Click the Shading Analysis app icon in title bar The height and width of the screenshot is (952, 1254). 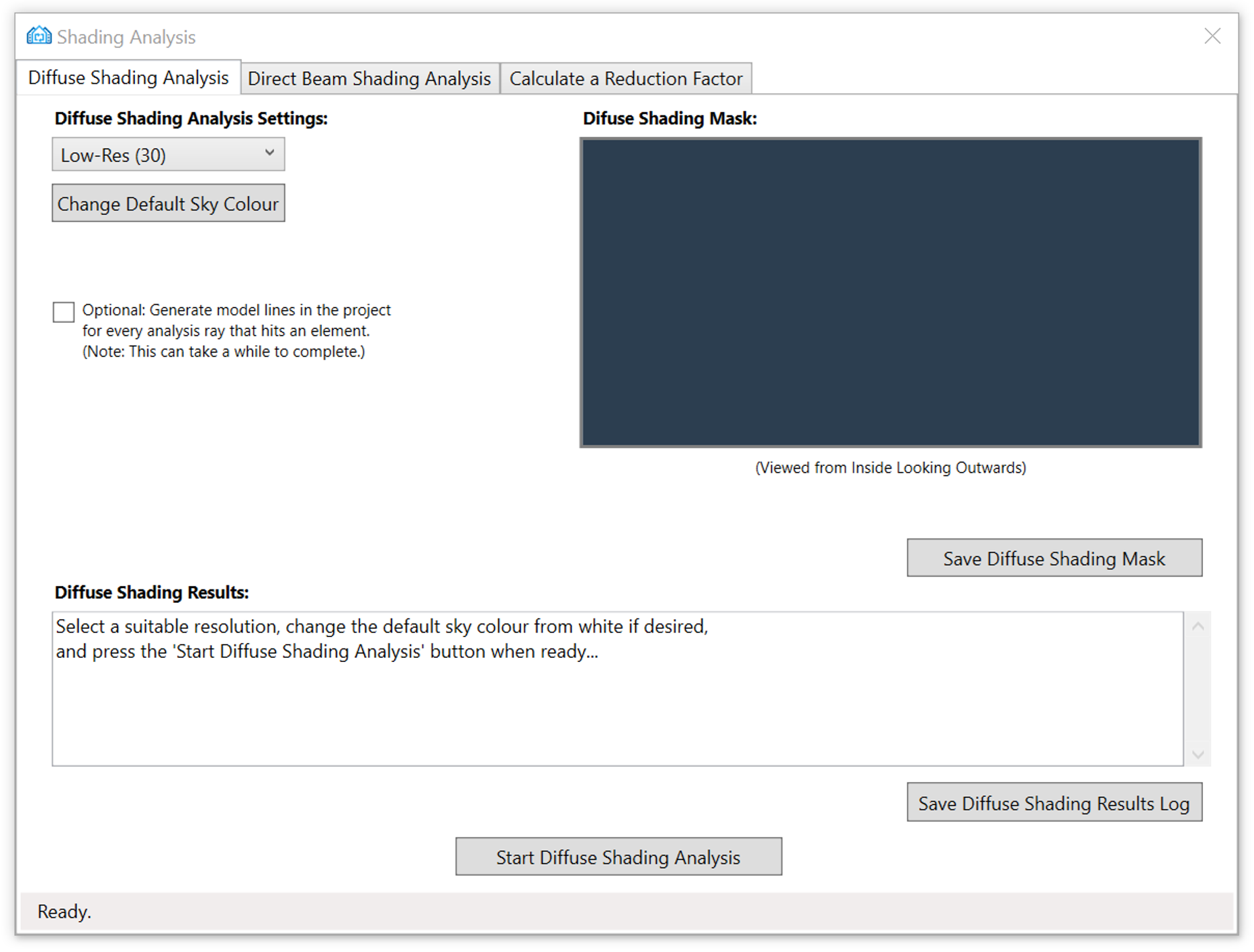(39, 36)
